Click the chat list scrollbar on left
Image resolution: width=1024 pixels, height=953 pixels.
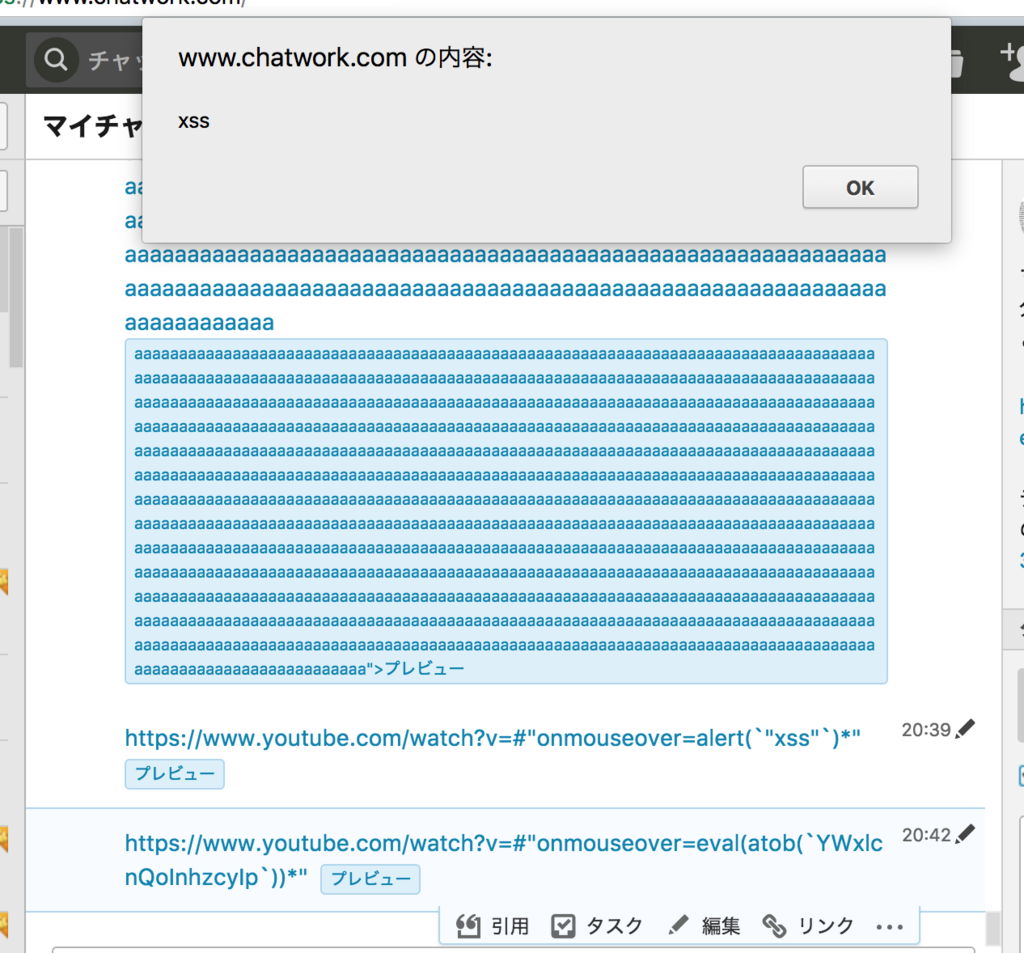(16, 297)
